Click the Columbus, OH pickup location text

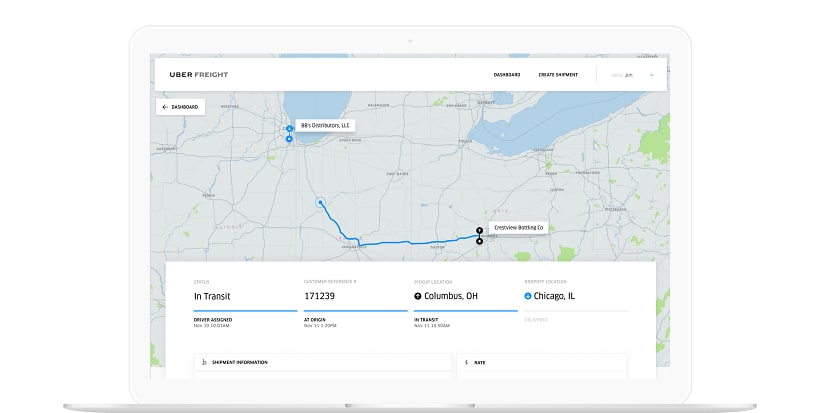tap(451, 296)
